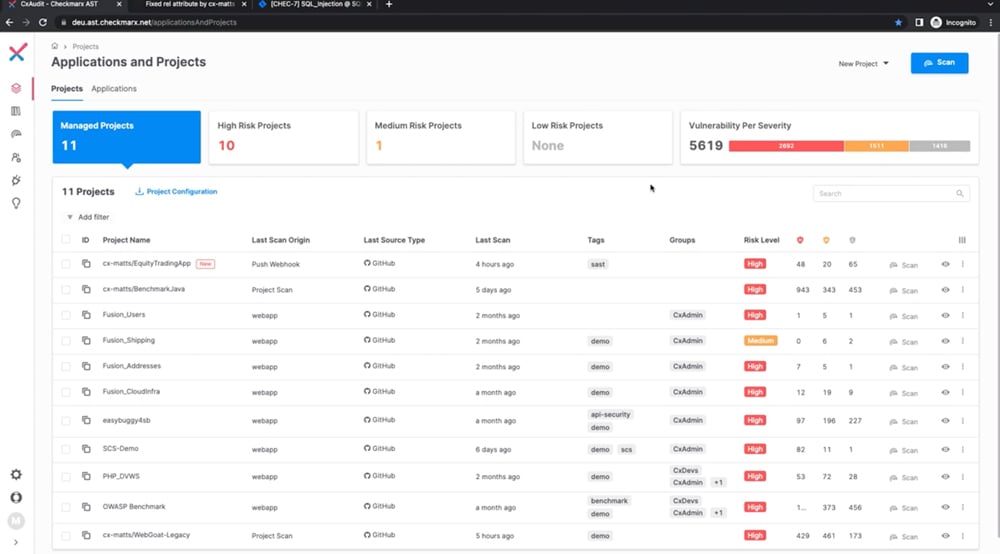Click the blue Scan button
1000x554 pixels.
tap(939, 63)
